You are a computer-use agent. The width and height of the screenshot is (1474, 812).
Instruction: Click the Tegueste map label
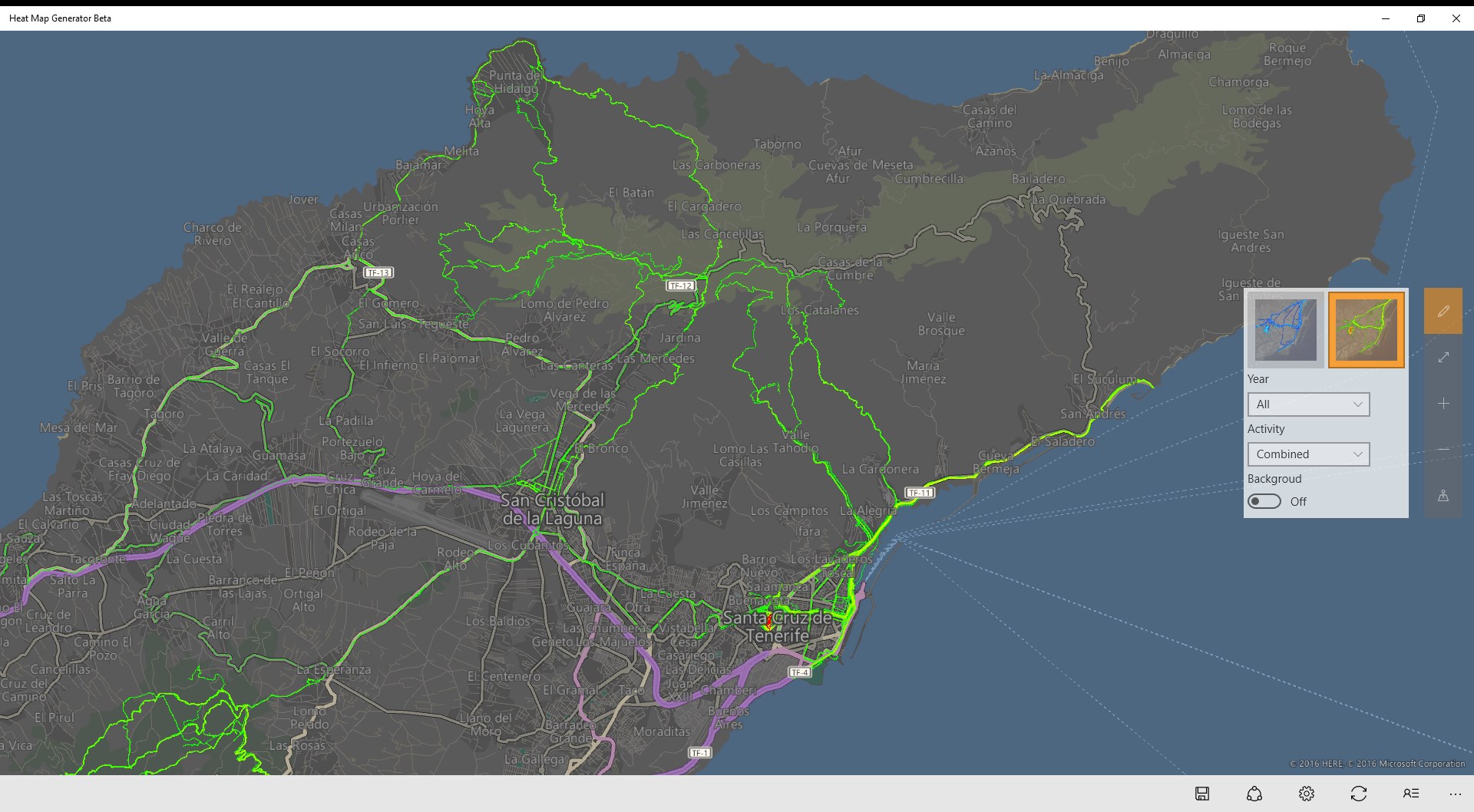click(x=444, y=325)
